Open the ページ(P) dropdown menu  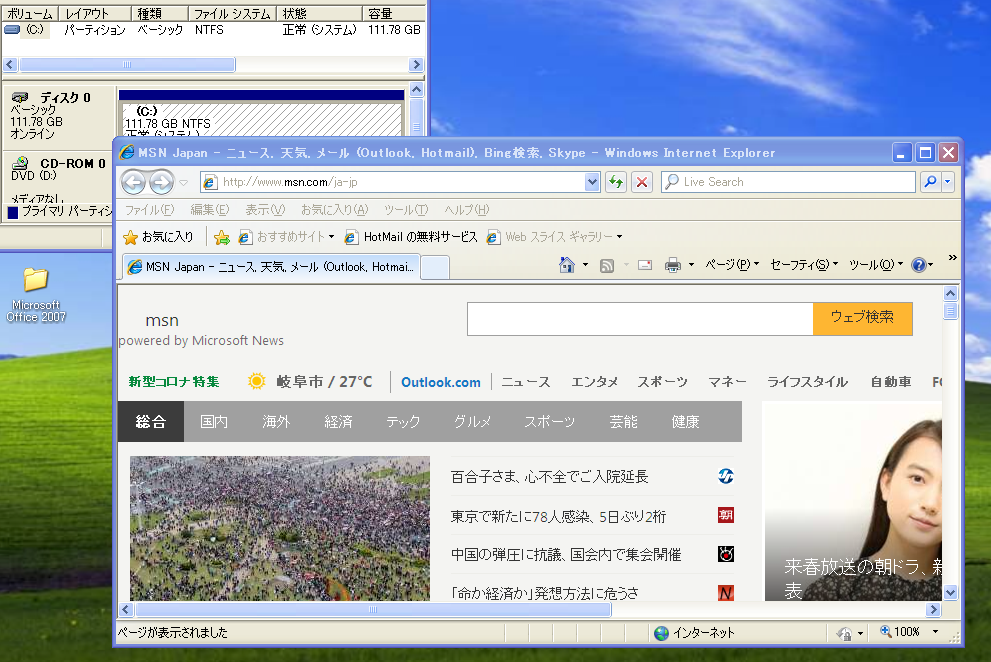tap(732, 265)
